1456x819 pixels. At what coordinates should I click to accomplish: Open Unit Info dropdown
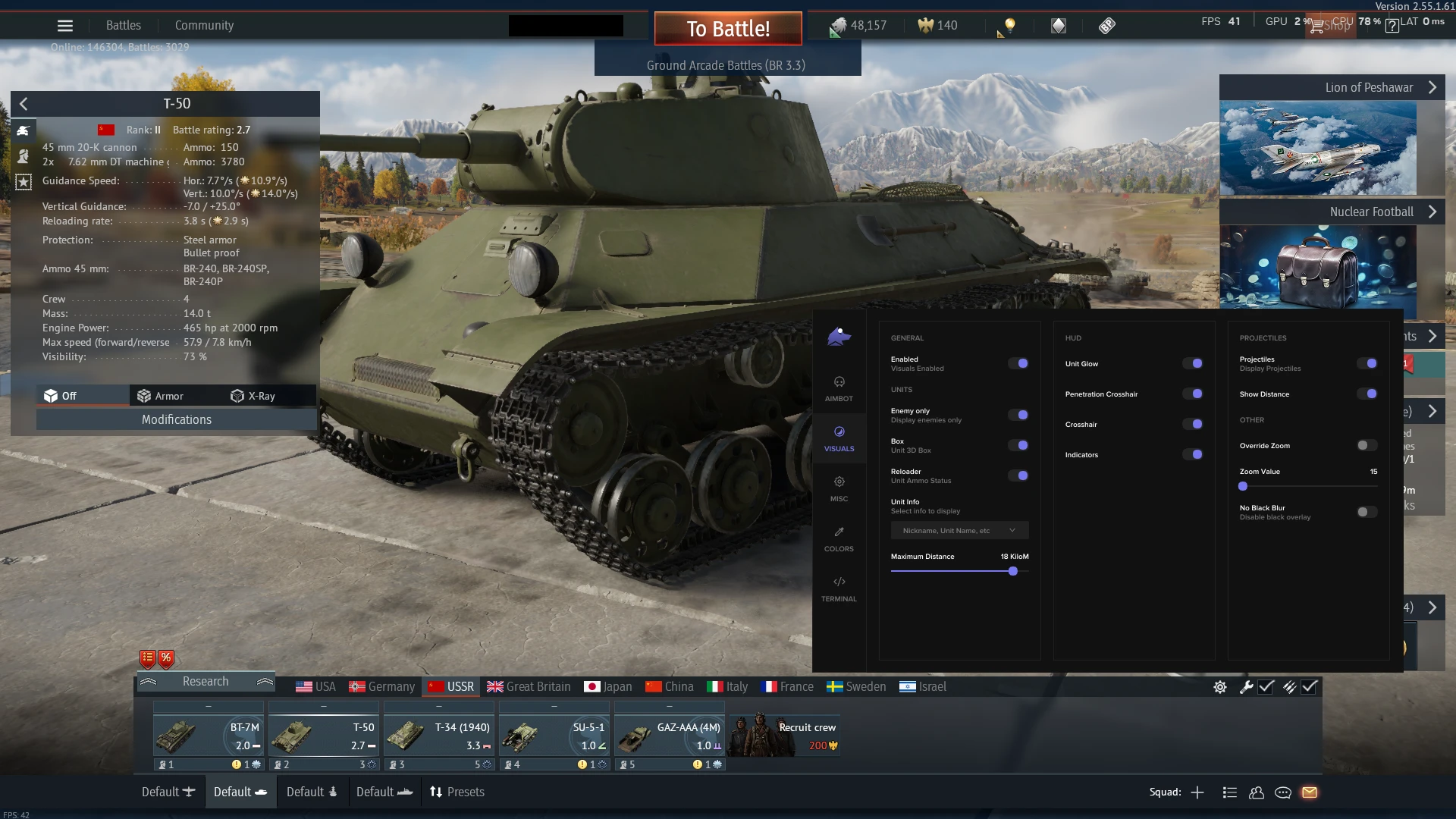point(959,531)
